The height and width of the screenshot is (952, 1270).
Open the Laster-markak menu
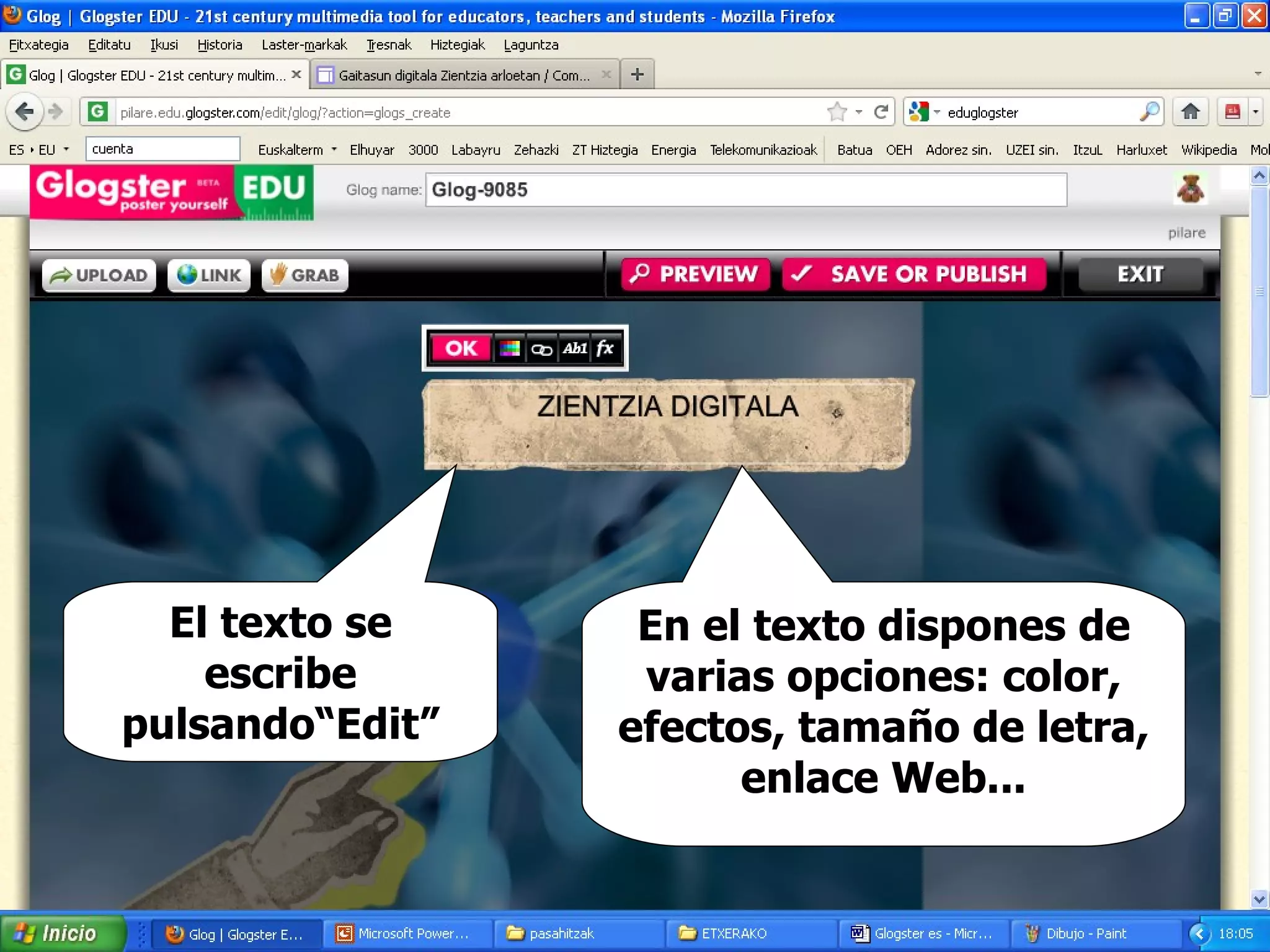304,45
